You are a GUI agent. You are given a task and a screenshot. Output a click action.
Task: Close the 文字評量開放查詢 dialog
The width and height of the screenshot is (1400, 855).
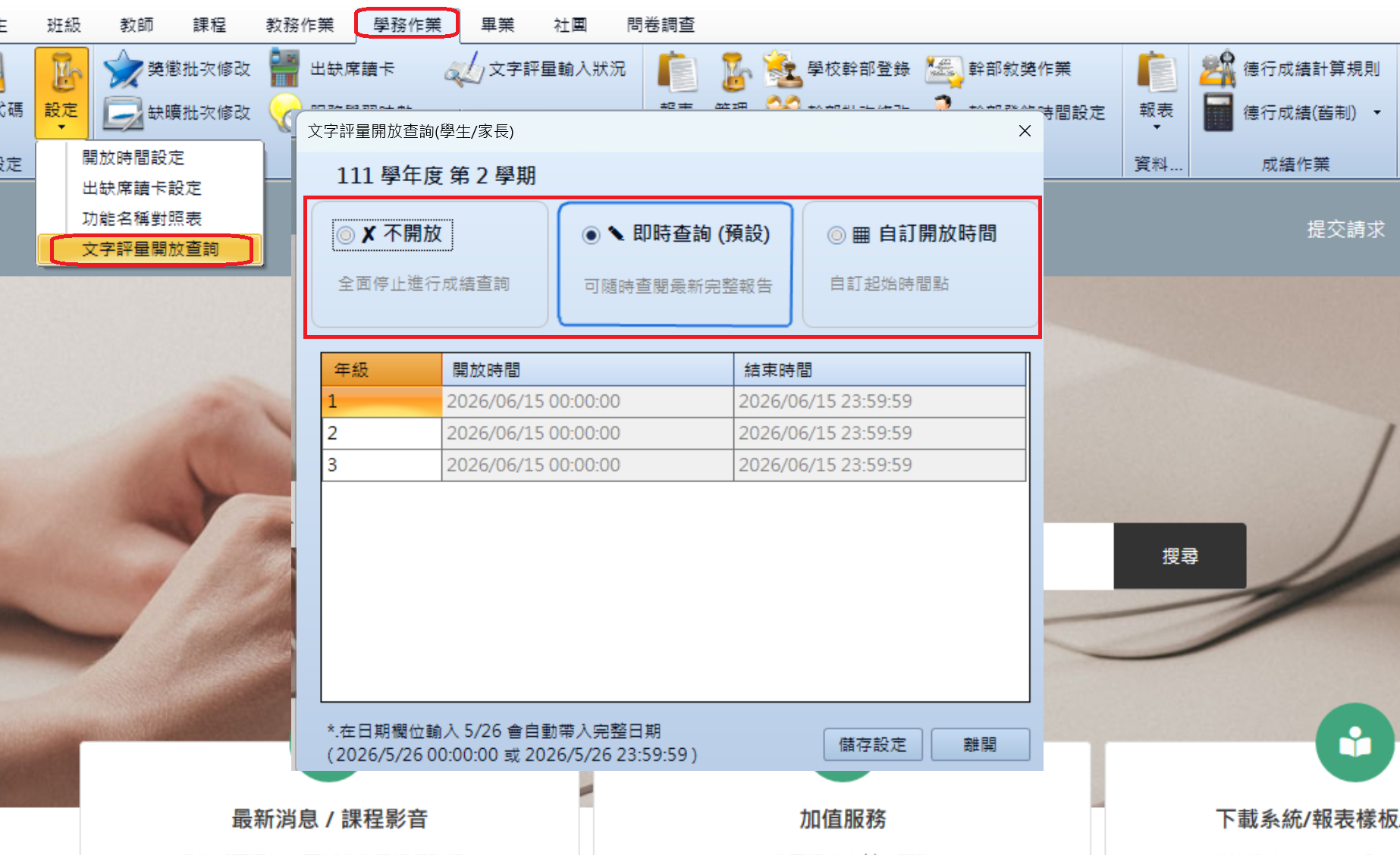pyautogui.click(x=1025, y=130)
